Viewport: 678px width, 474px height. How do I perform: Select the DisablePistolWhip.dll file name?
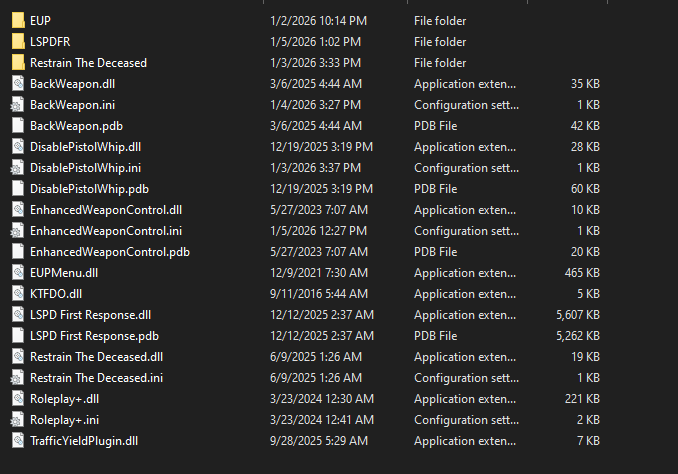[x=85, y=146]
